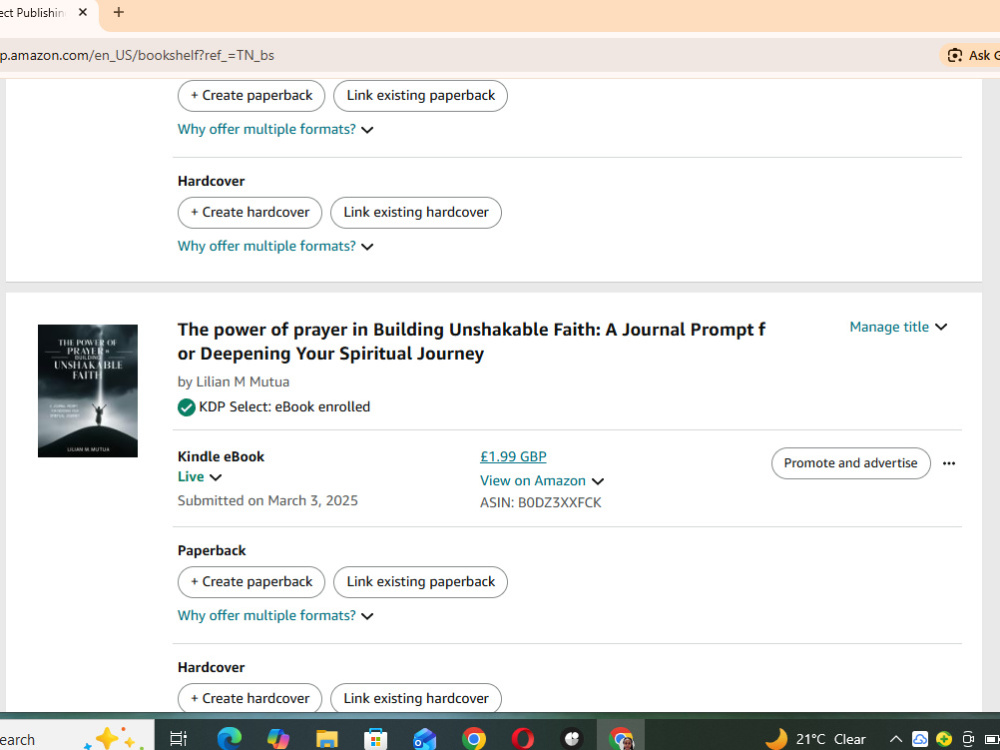Expand Why offer multiple formats under upper card hardcover
Screen dimensions: 1000x750
[276, 246]
